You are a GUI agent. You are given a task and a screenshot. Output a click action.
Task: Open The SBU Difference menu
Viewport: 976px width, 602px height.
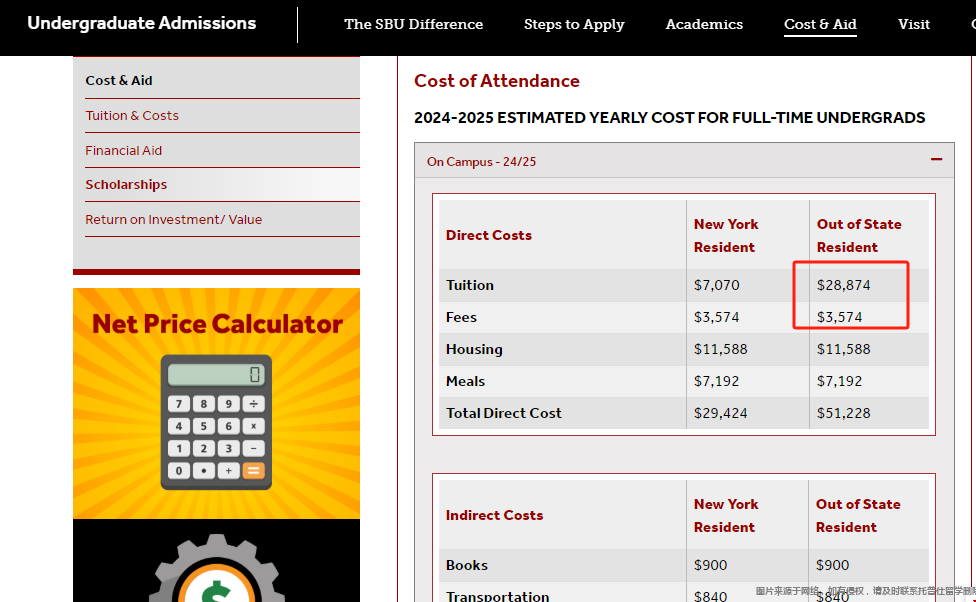point(413,24)
